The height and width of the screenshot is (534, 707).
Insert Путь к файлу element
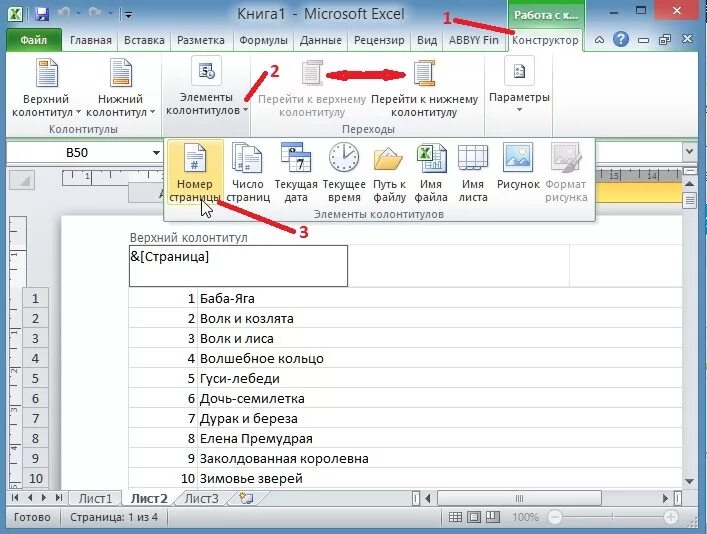pyautogui.click(x=389, y=173)
